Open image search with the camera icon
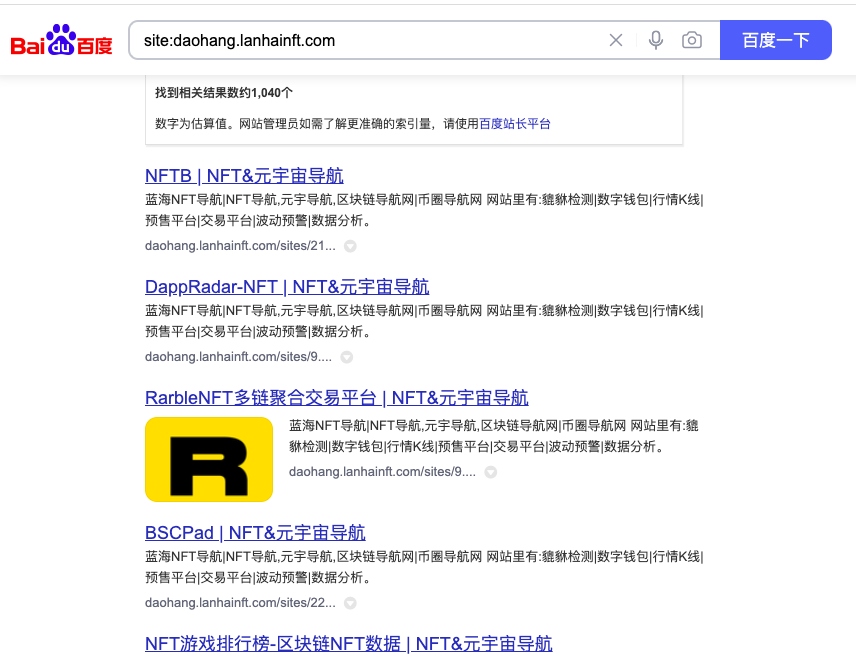Image resolution: width=856 pixels, height=661 pixels. (x=692, y=40)
